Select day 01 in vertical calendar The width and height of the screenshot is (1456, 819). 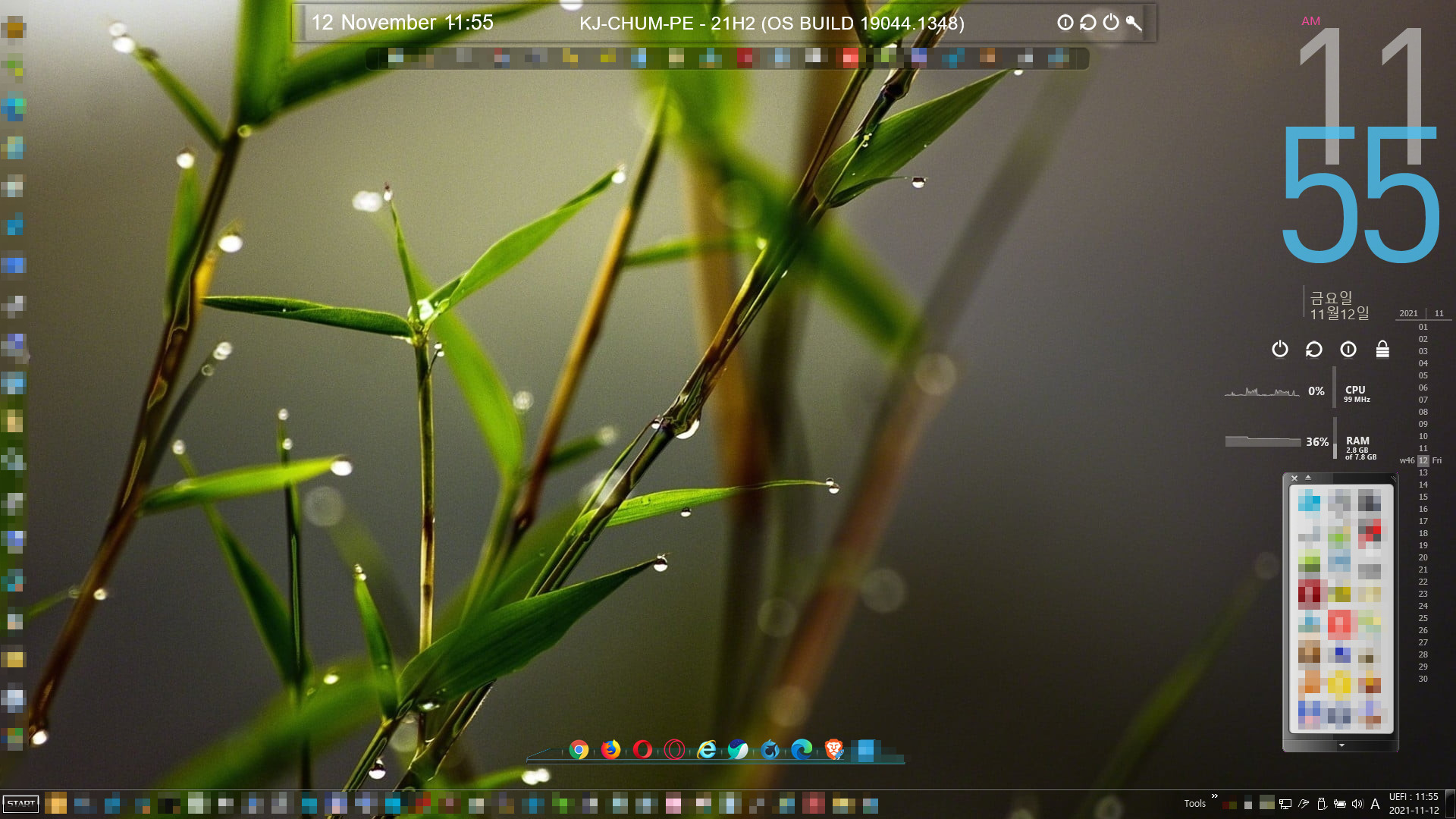(1423, 328)
